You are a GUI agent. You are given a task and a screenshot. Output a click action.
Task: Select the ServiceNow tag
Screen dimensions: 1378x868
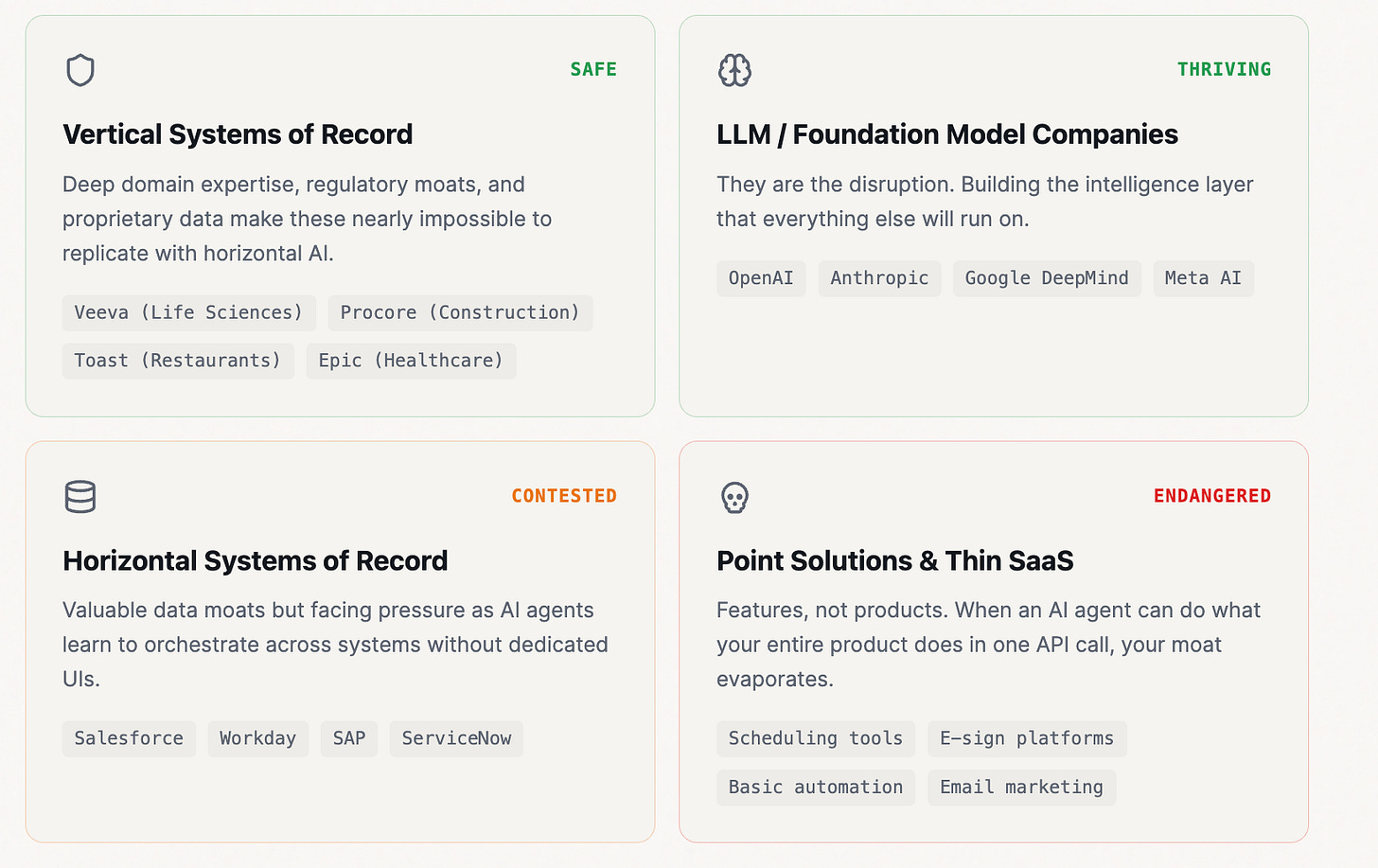(456, 738)
